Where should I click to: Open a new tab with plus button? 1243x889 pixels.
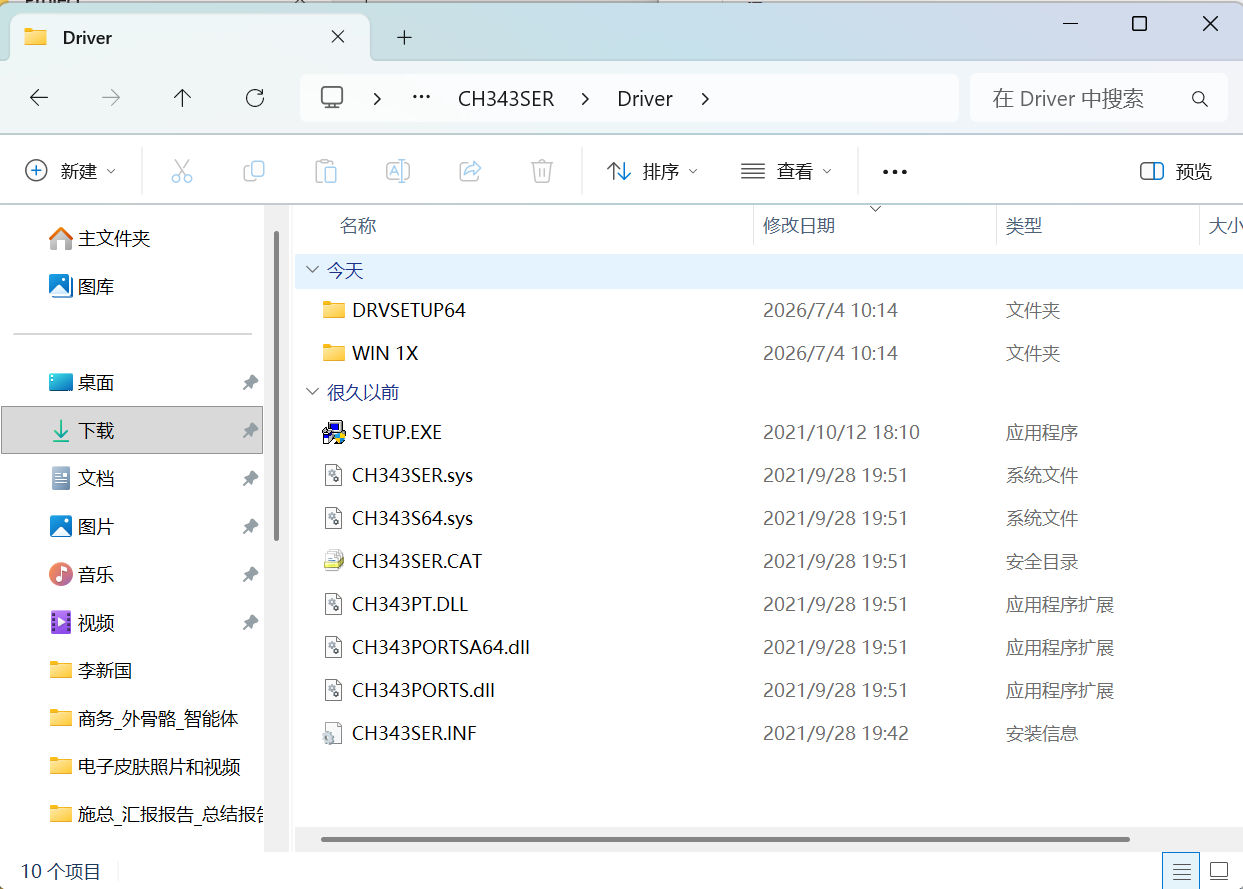tap(404, 38)
